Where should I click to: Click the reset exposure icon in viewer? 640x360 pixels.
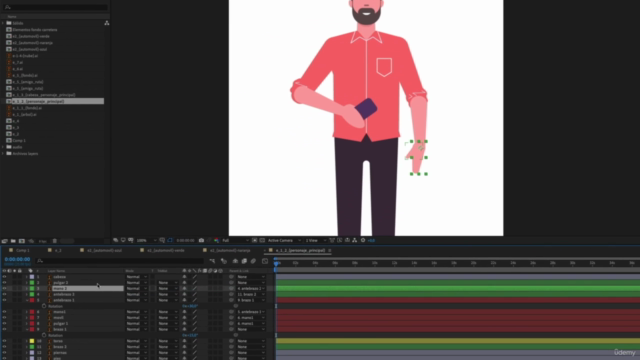tap(363, 240)
